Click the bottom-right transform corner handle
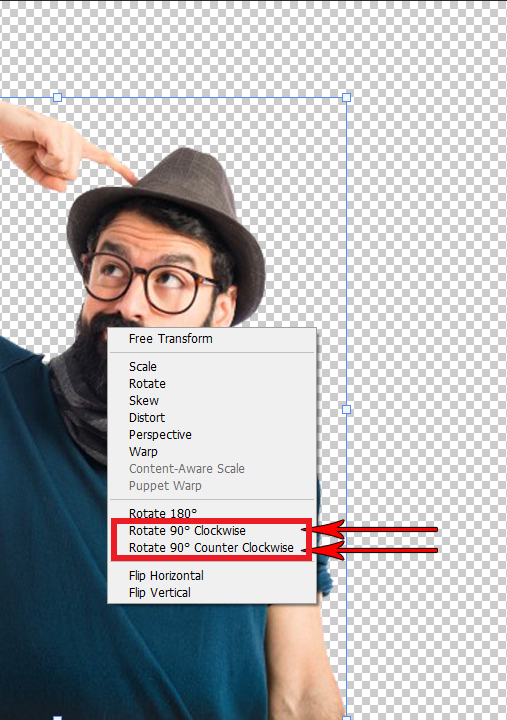The height and width of the screenshot is (720, 507). pyautogui.click(x=347, y=718)
